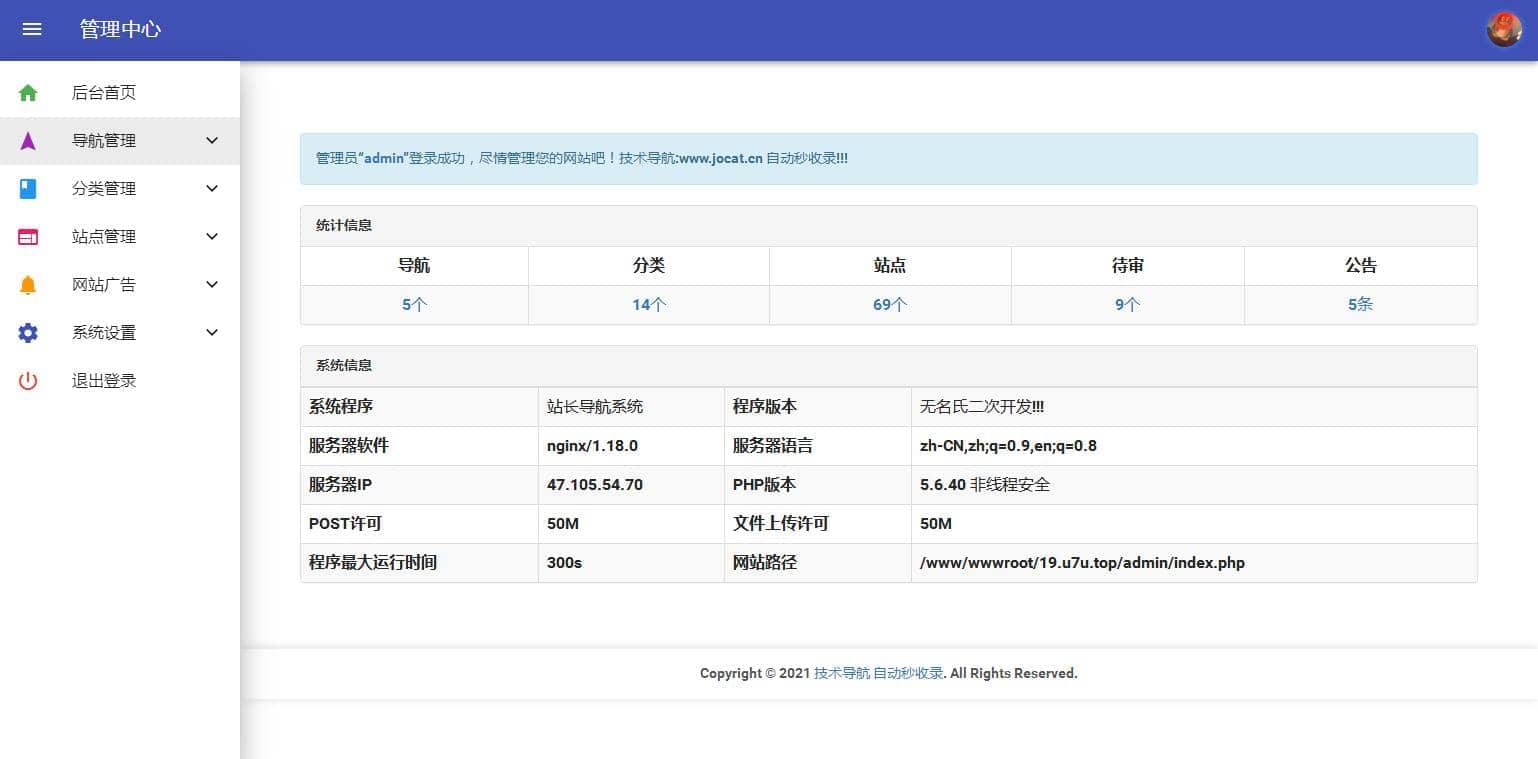Open the 69个 站点 count link
This screenshot has width=1538, height=759.
click(889, 305)
